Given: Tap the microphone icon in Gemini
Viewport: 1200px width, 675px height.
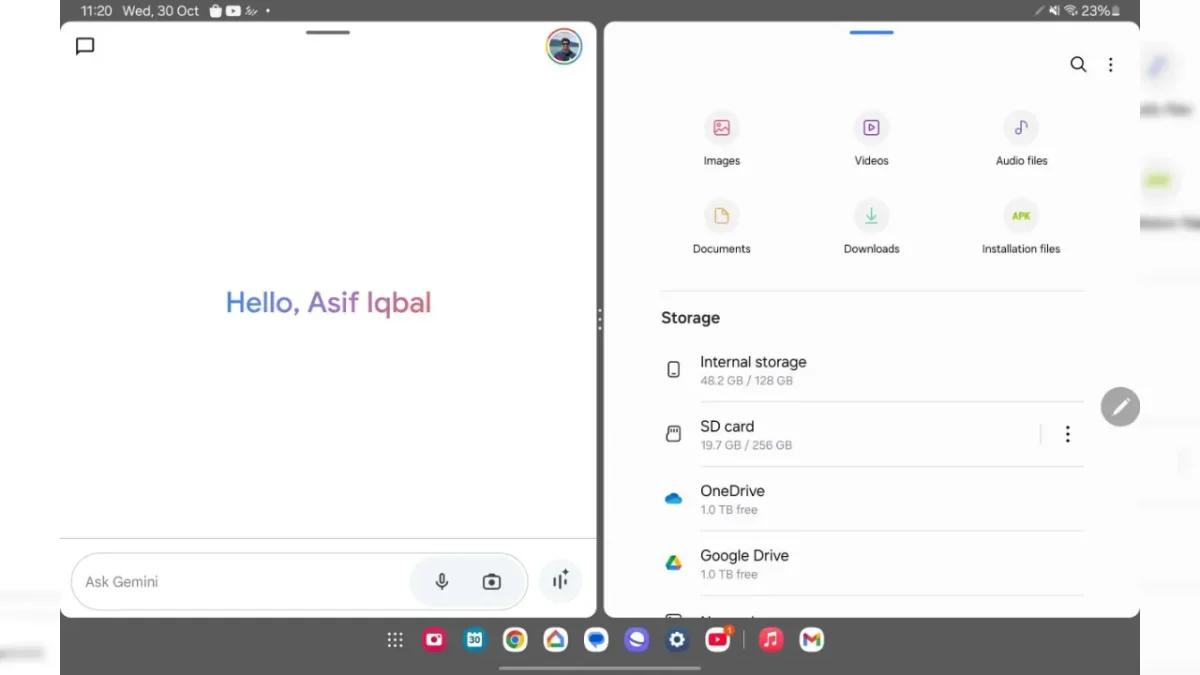Looking at the screenshot, I should (441, 582).
